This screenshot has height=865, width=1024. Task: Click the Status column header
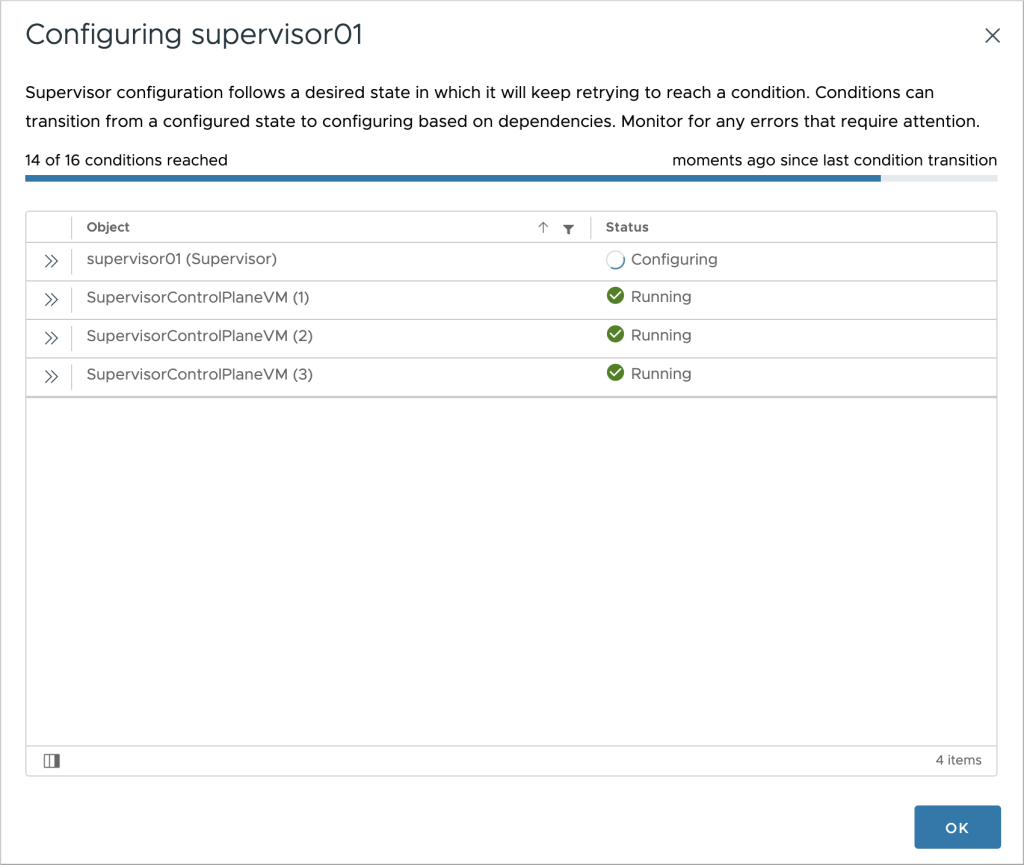pos(627,227)
